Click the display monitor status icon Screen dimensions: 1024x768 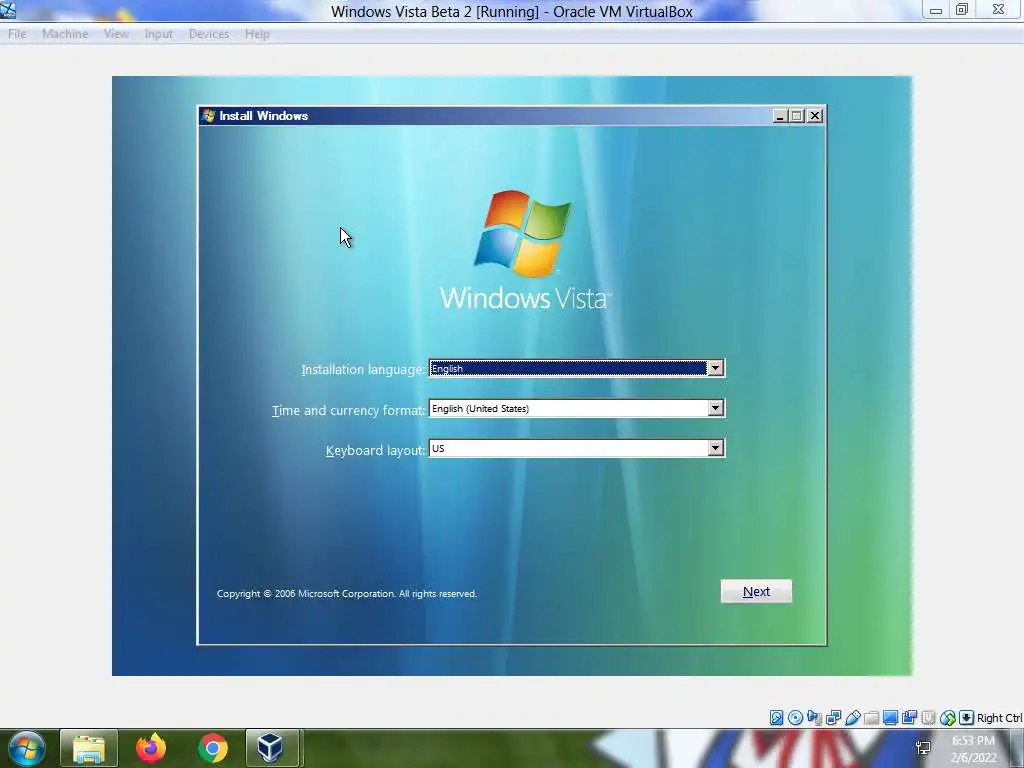(x=890, y=718)
